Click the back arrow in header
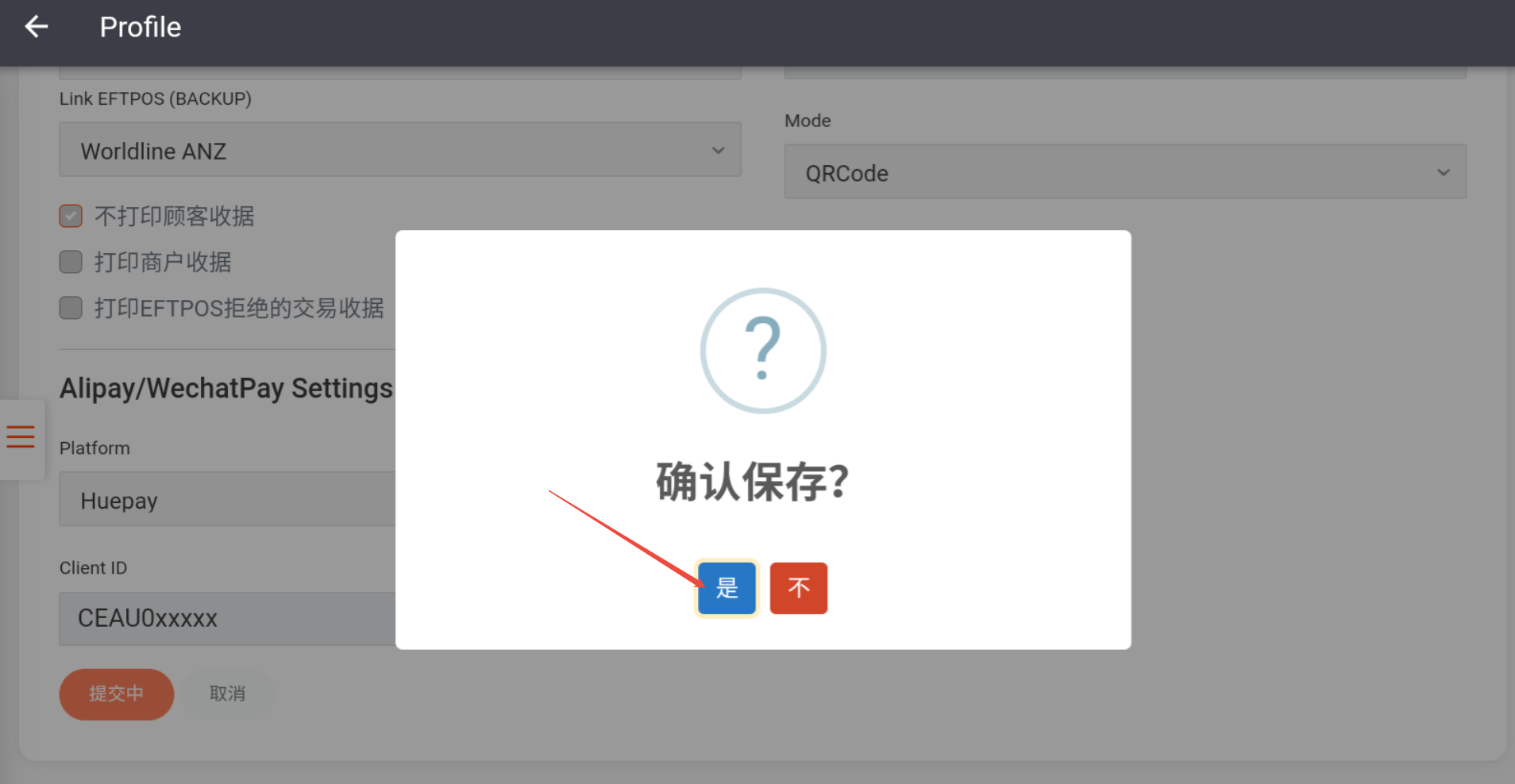 37,27
